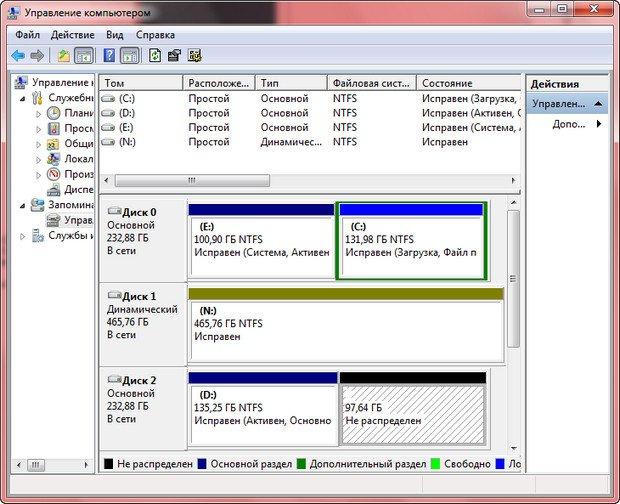Image resolution: width=620 pixels, height=504 pixels.
Task: Select the (D:) 135,25 ГБ partition
Action: (263, 409)
